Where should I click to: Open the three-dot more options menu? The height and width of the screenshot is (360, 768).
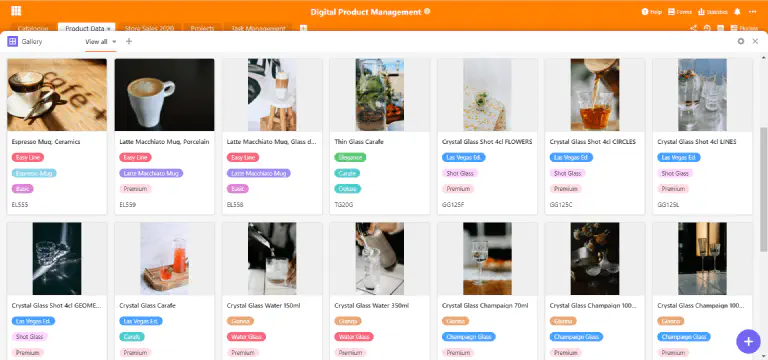753,12
